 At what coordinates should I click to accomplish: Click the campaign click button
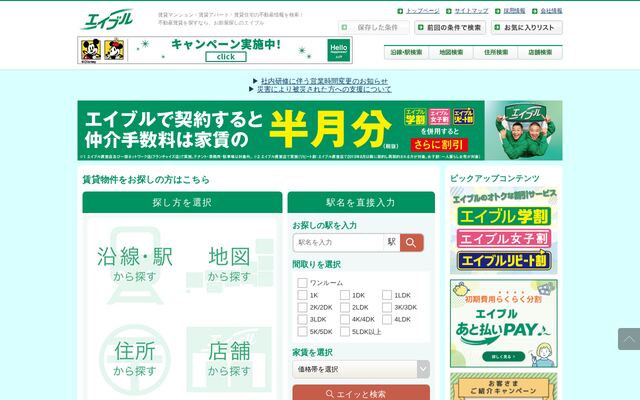(x=226, y=57)
